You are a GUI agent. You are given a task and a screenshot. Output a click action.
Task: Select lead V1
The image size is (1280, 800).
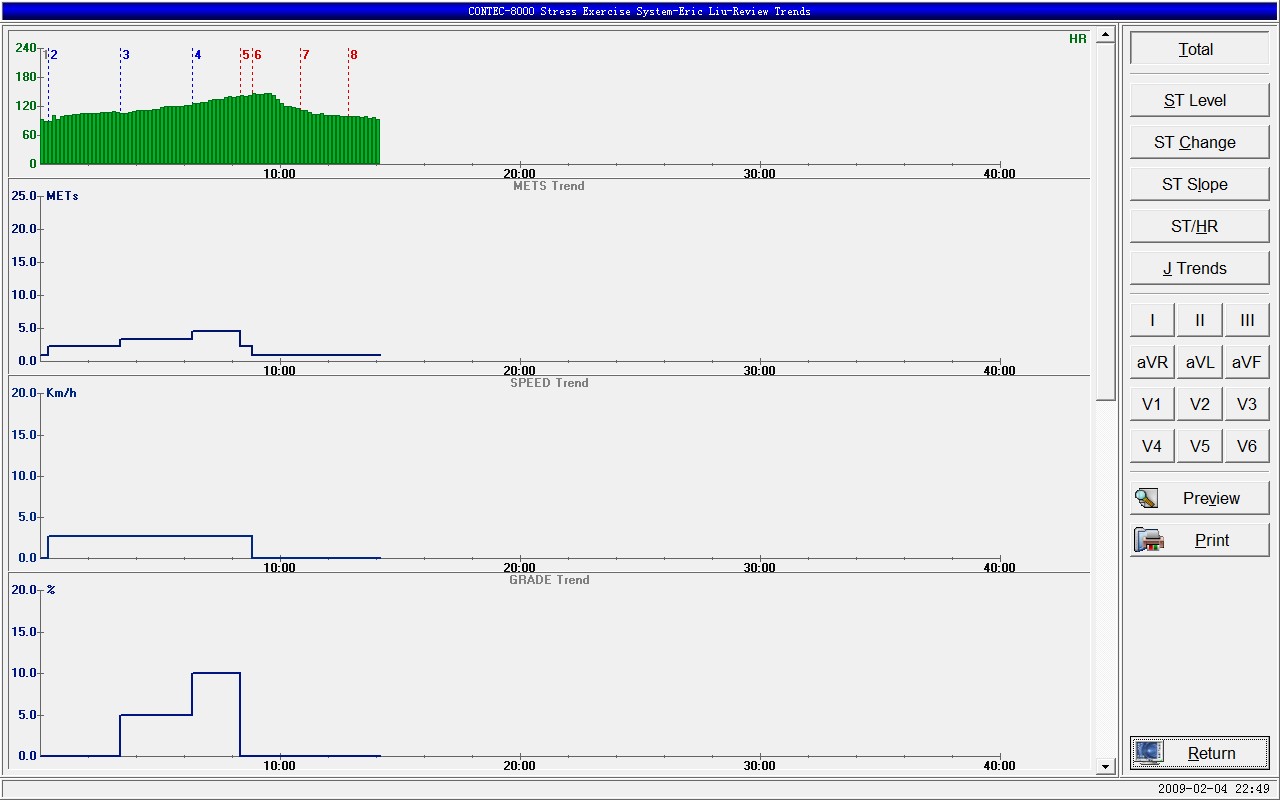point(1152,404)
